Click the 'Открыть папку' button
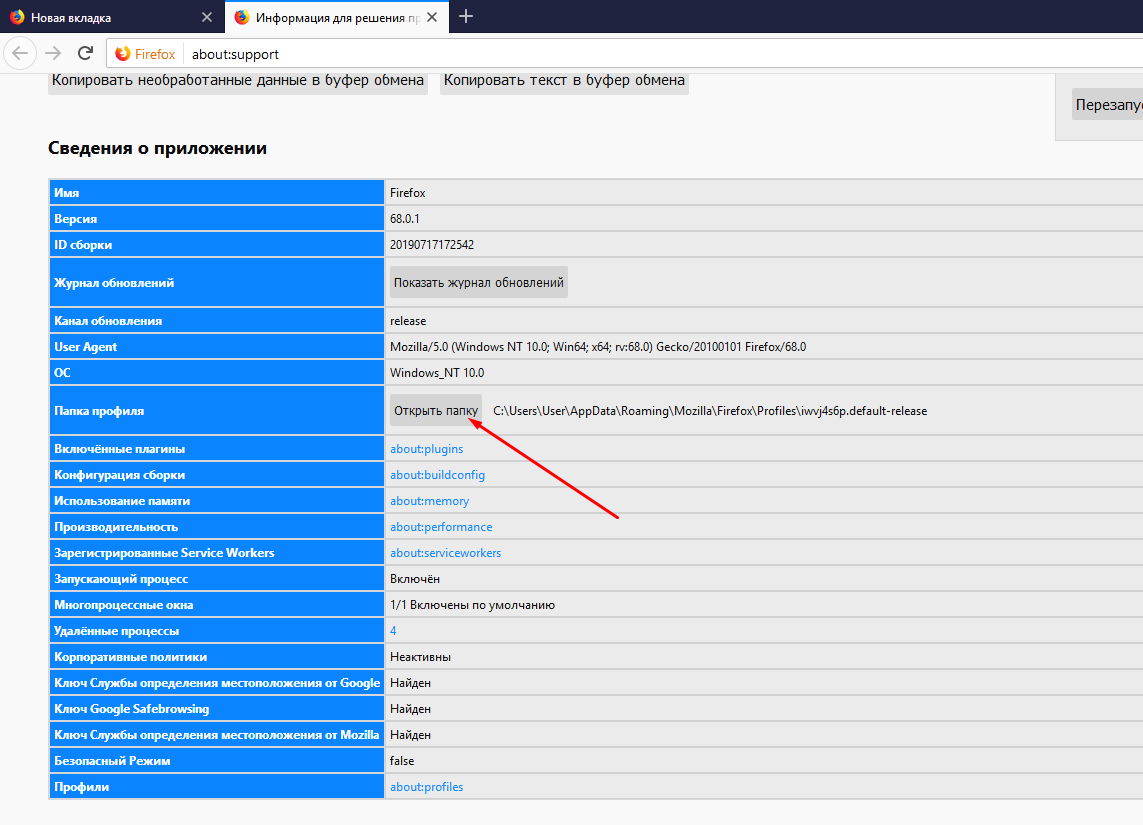 pyautogui.click(x=436, y=411)
